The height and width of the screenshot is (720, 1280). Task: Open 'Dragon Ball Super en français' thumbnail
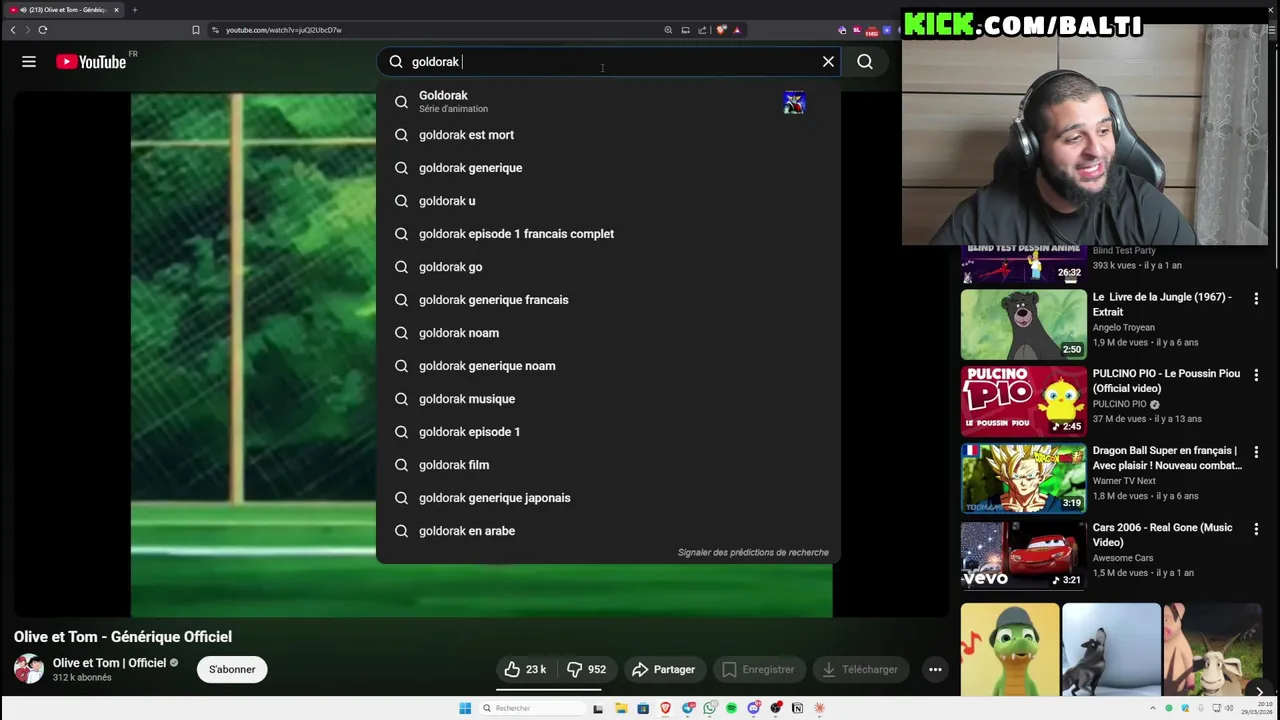pos(1023,478)
